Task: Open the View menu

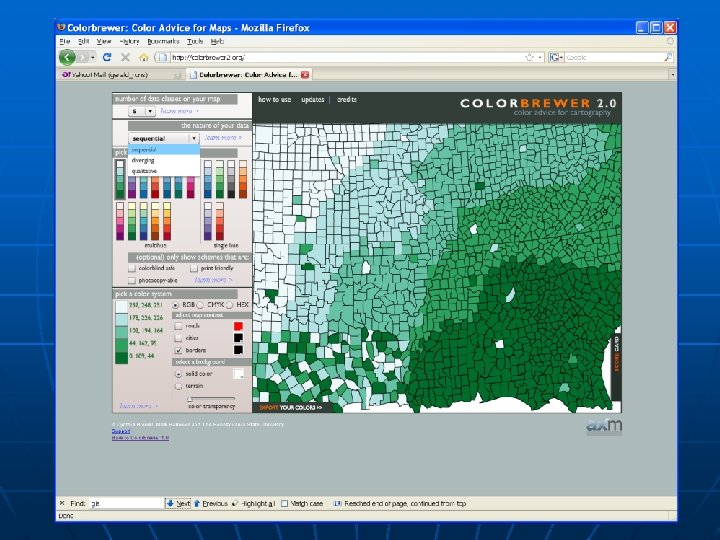Action: coord(104,41)
